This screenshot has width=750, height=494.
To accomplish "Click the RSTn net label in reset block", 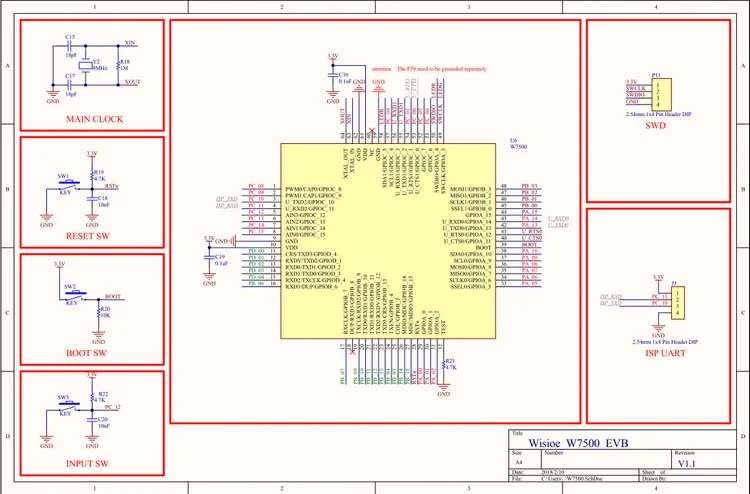I will tap(112, 186).
